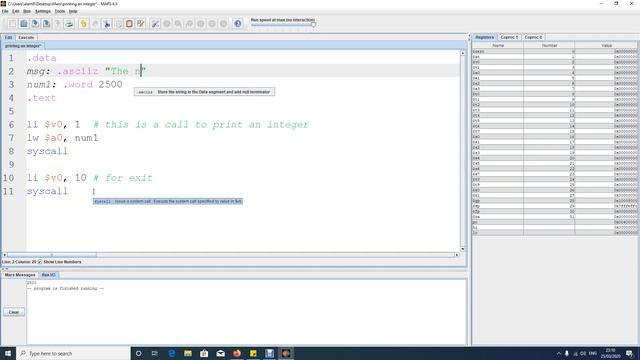Click the 'num1: .word 2500' code line
The image size is (640, 360).
point(75,84)
